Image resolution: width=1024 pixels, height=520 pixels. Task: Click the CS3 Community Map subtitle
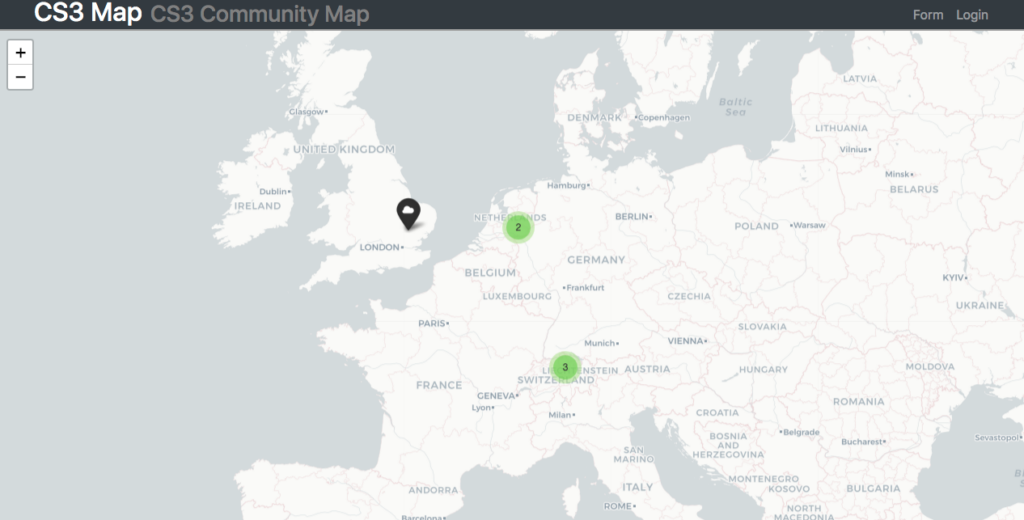tap(260, 14)
